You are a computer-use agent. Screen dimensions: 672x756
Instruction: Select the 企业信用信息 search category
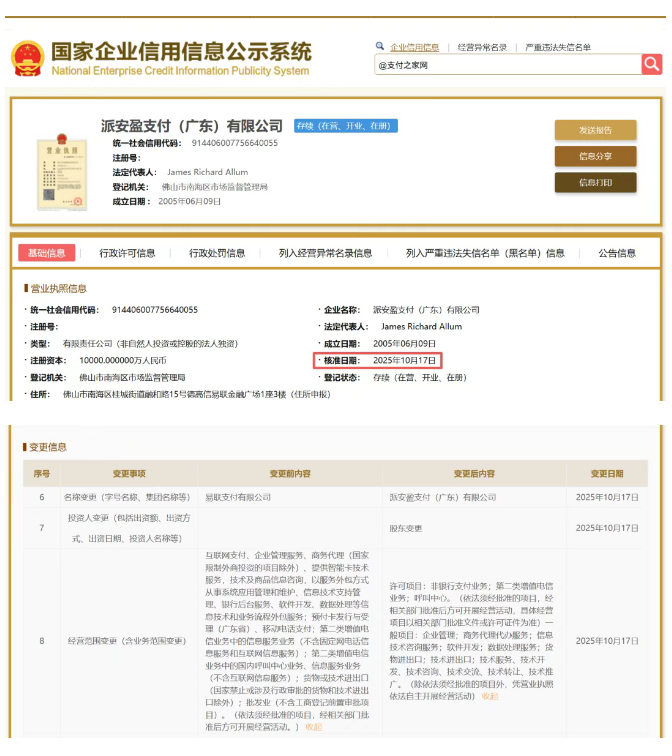pyautogui.click(x=414, y=47)
